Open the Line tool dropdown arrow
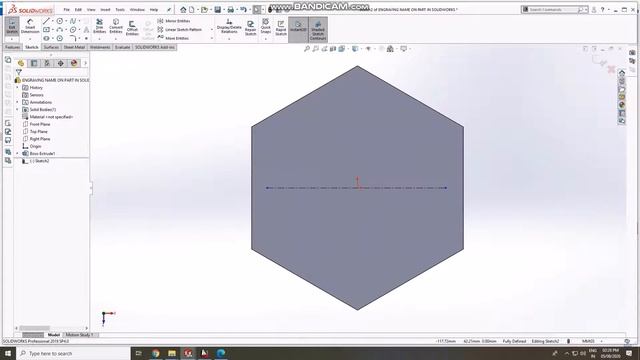The image size is (640, 360). 53,21
